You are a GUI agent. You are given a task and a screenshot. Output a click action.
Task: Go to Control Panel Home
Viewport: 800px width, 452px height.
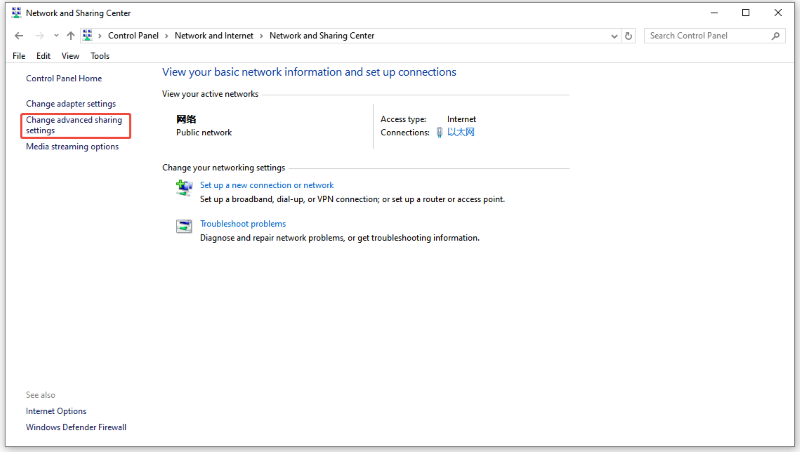click(64, 79)
